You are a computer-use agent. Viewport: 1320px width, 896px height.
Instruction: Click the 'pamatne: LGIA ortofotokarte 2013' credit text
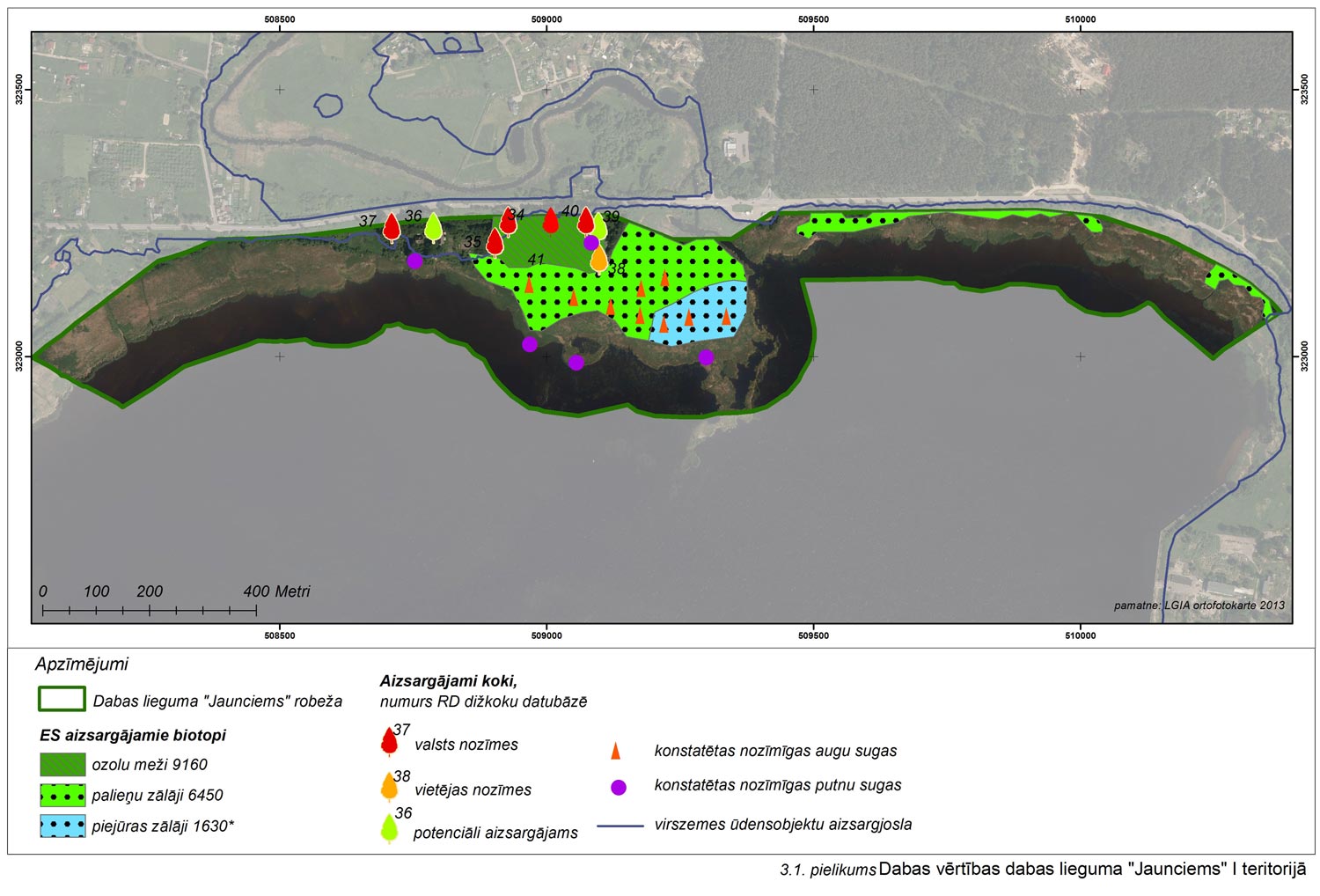1199,606
